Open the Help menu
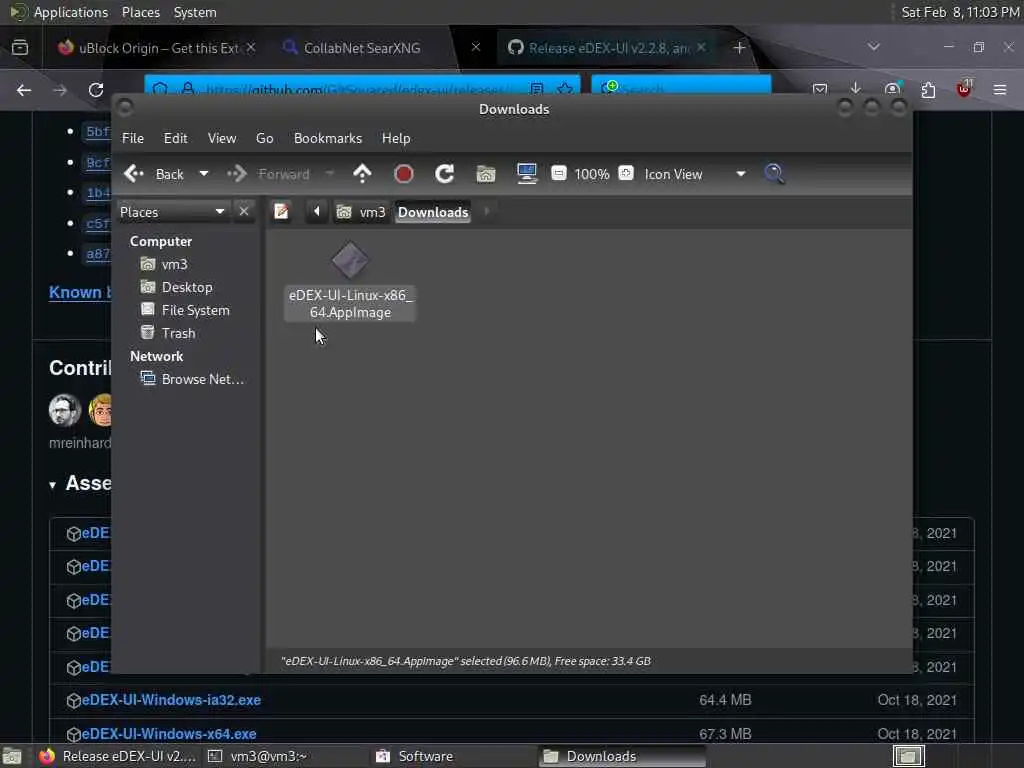 pos(396,138)
